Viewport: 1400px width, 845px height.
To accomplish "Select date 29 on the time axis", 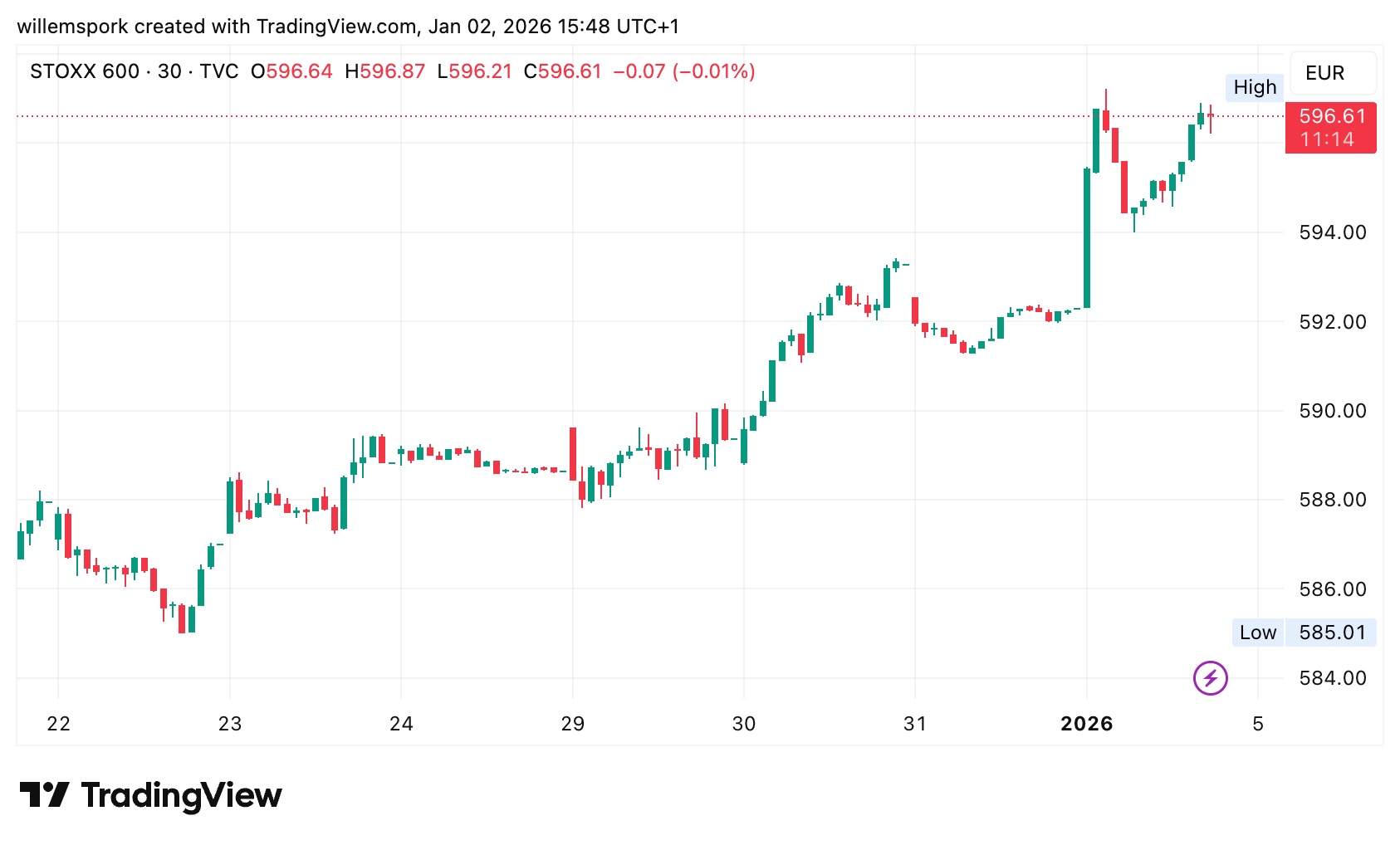I will [572, 724].
